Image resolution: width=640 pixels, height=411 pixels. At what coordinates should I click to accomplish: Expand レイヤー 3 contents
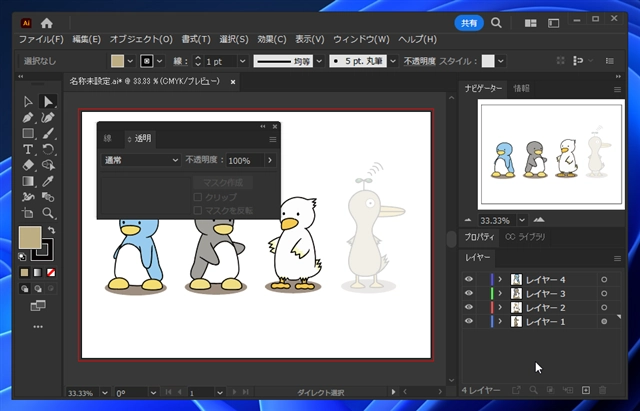(x=500, y=293)
